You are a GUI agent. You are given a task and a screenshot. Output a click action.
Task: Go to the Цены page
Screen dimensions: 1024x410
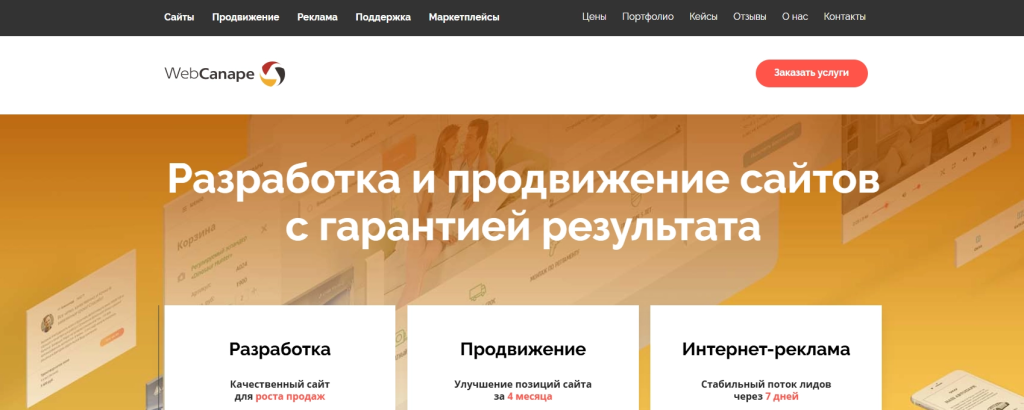pos(594,17)
